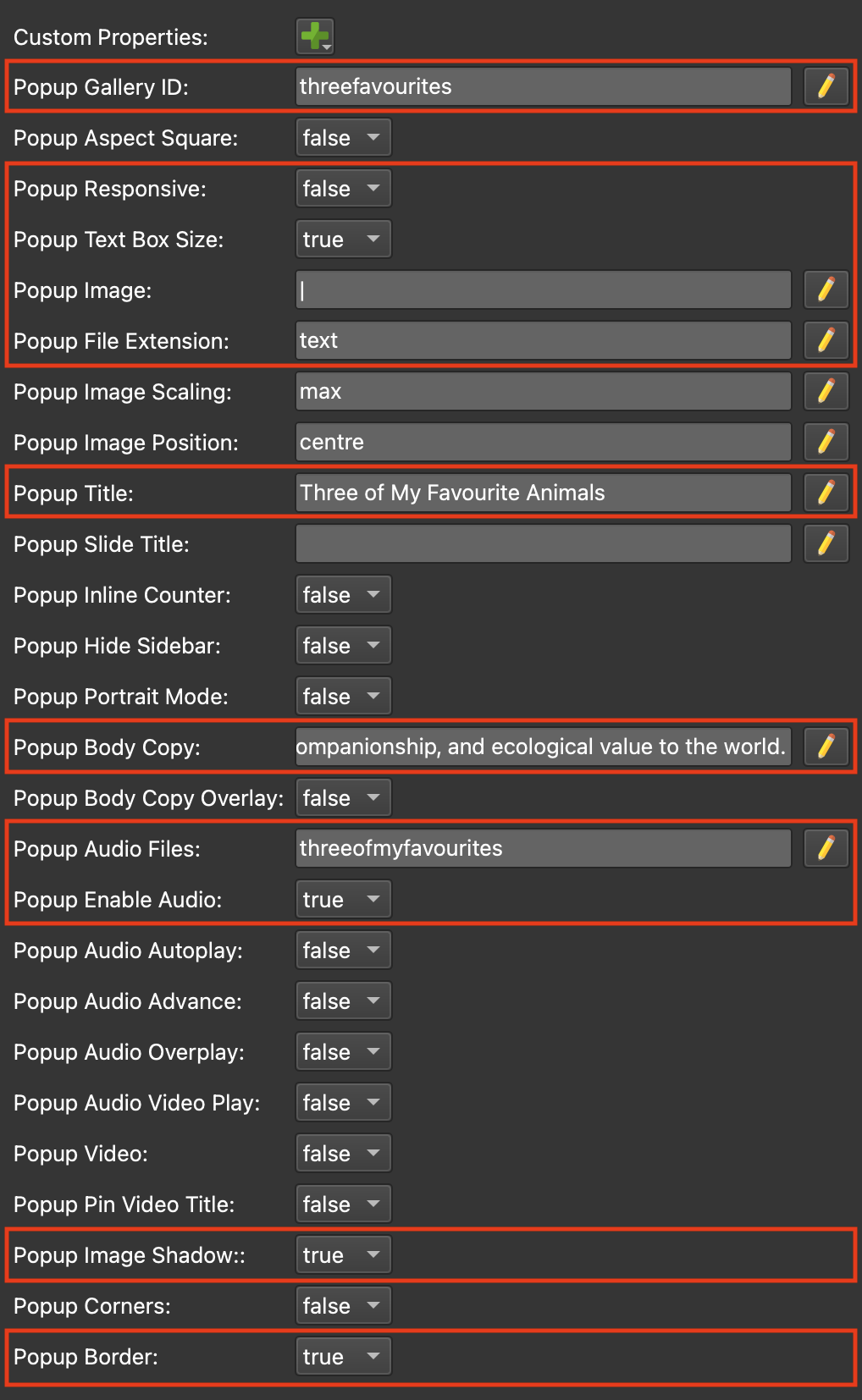Image resolution: width=862 pixels, height=1400 pixels.
Task: Click the Popup Image Position text field
Action: [x=544, y=442]
